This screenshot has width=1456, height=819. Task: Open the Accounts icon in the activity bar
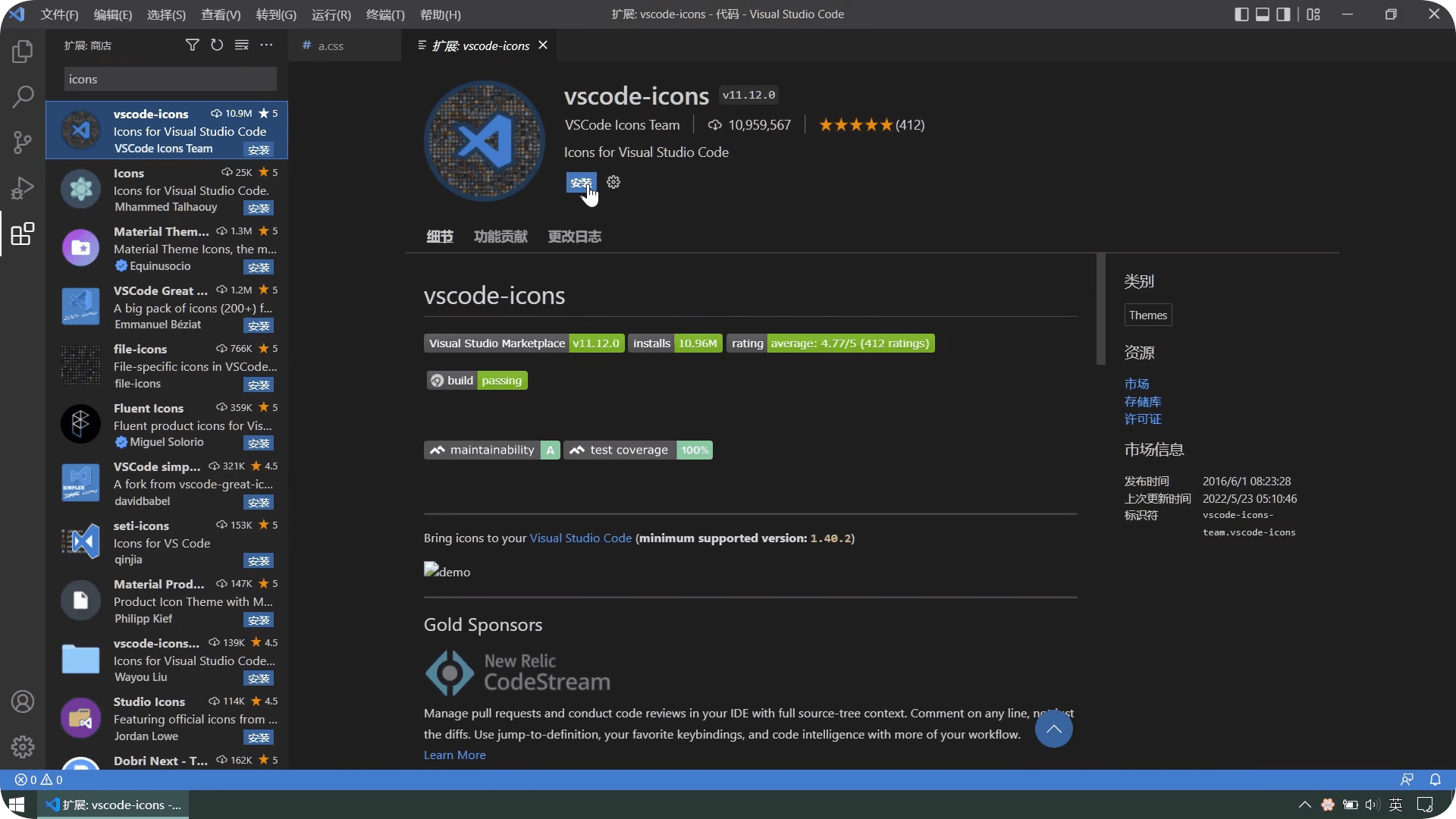23,701
